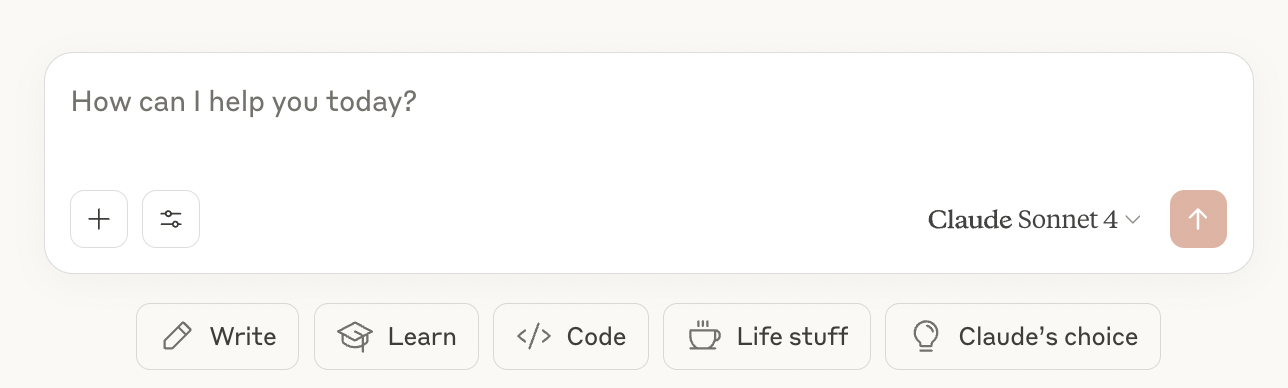The width and height of the screenshot is (1288, 388).
Task: Click the pencil icon on the Write chip
Action: (177, 337)
